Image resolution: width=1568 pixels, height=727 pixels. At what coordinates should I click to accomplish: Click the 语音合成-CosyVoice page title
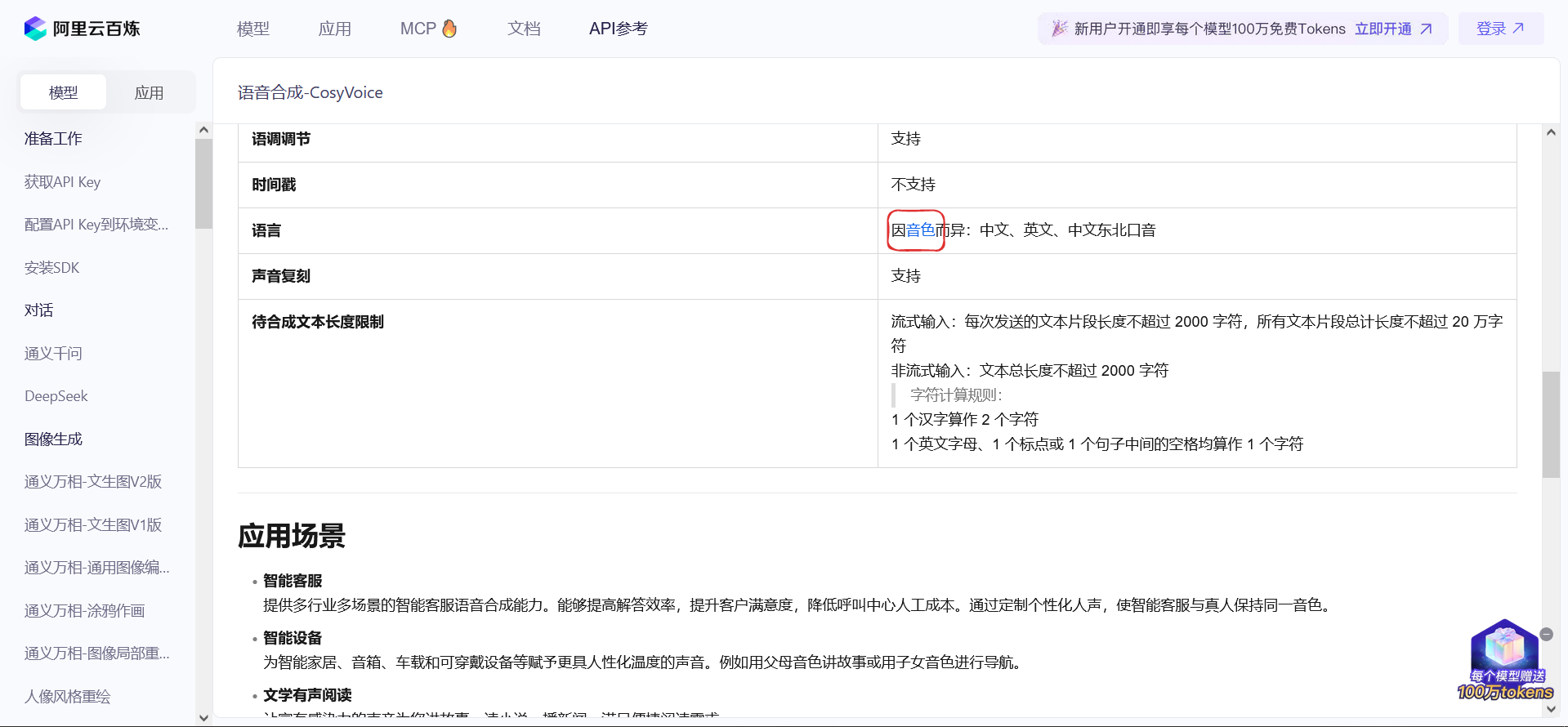click(x=310, y=92)
